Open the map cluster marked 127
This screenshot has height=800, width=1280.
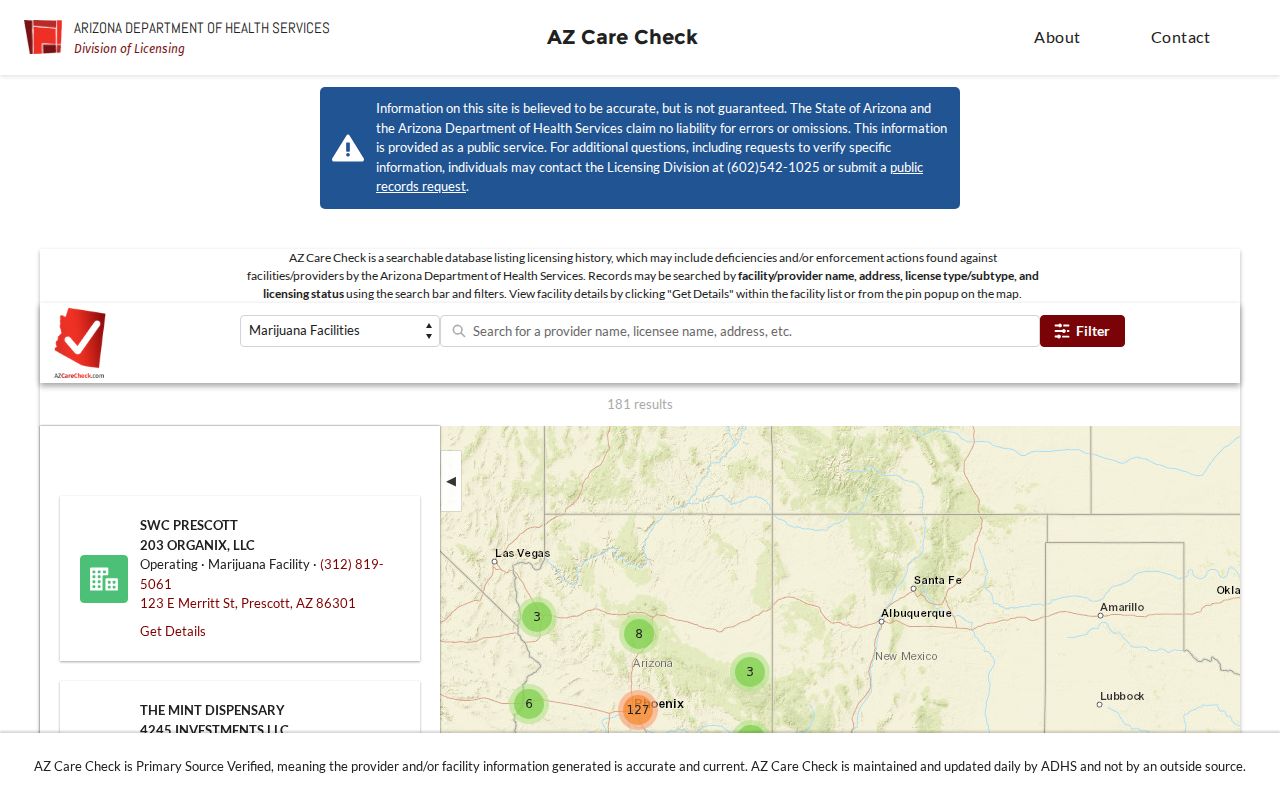point(637,710)
